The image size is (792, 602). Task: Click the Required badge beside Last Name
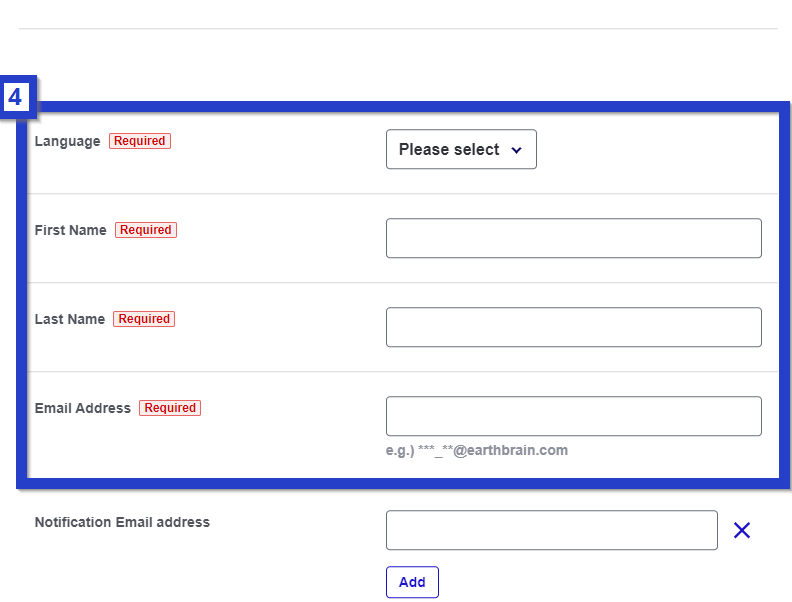coord(144,319)
